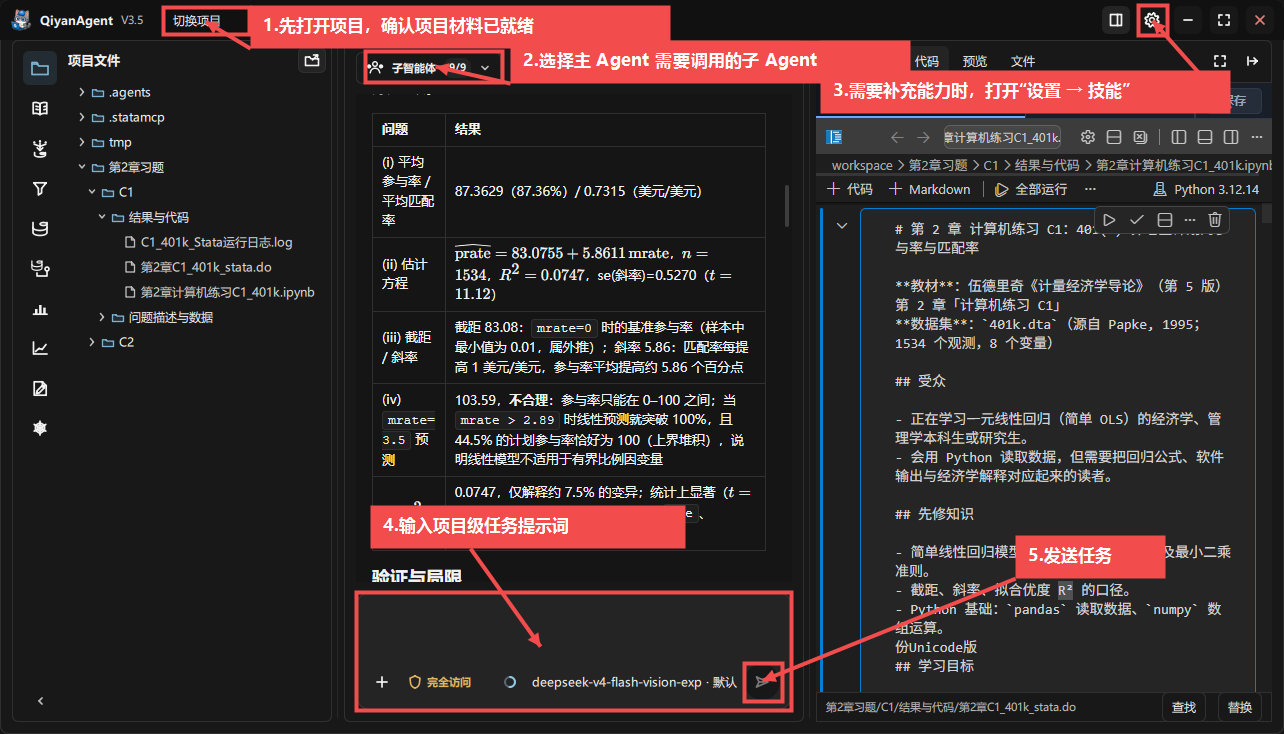Select the Python 3.12.14 kernel
Image resolution: width=1284 pixels, height=734 pixels.
1206,189
